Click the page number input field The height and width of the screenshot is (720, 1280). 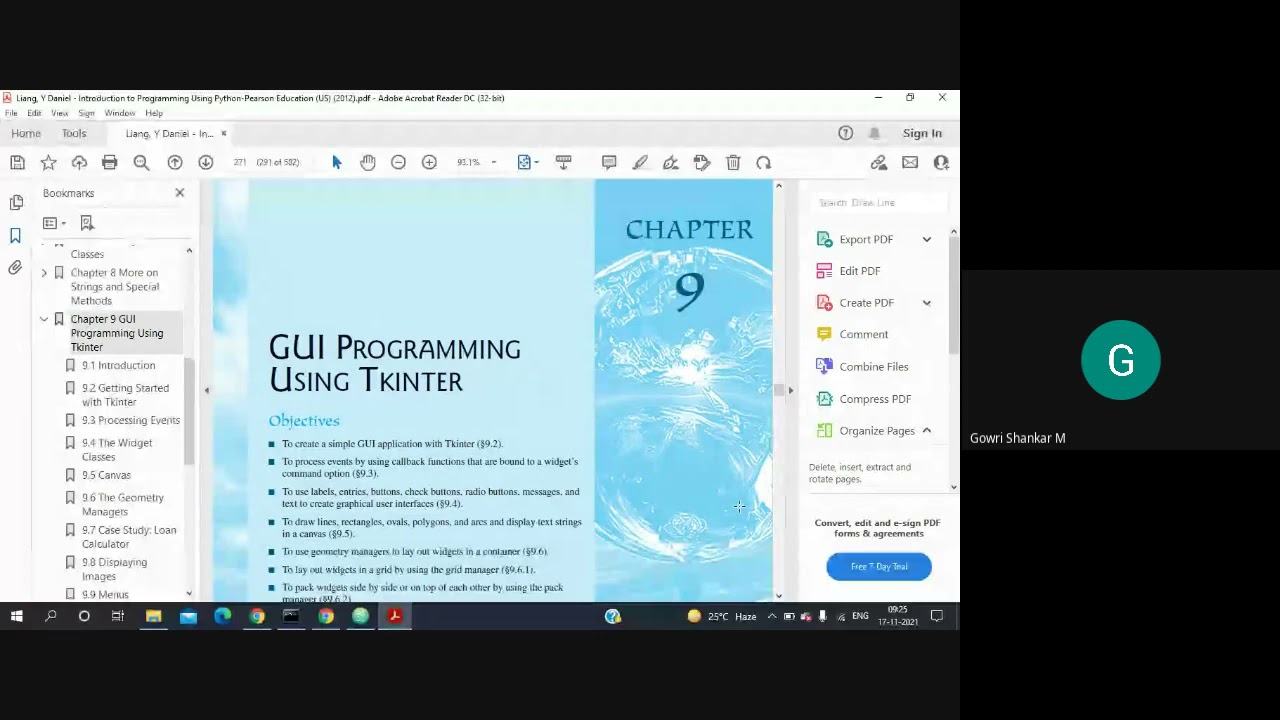[240, 163]
